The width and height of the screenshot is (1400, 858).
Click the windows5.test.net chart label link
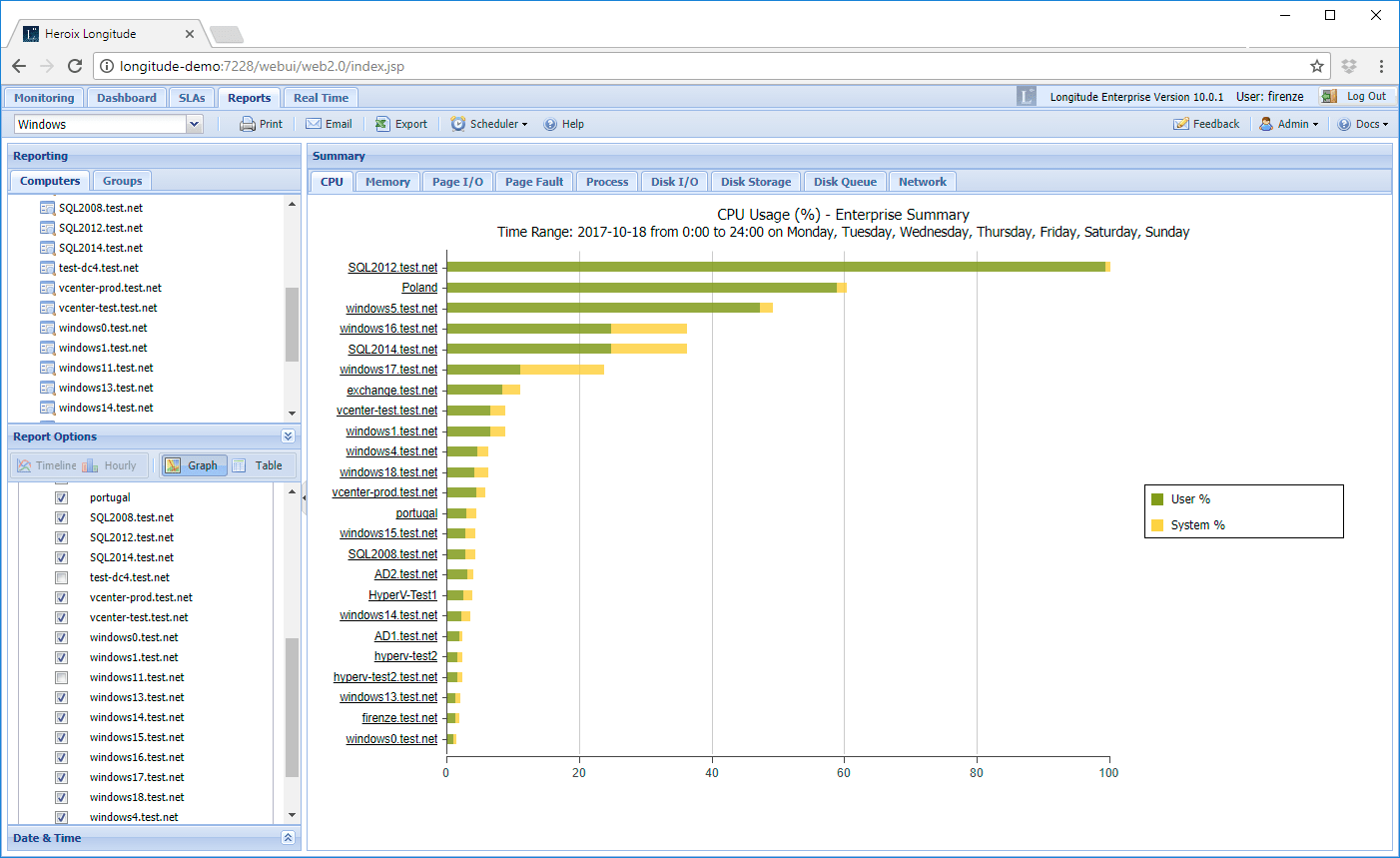pos(391,309)
